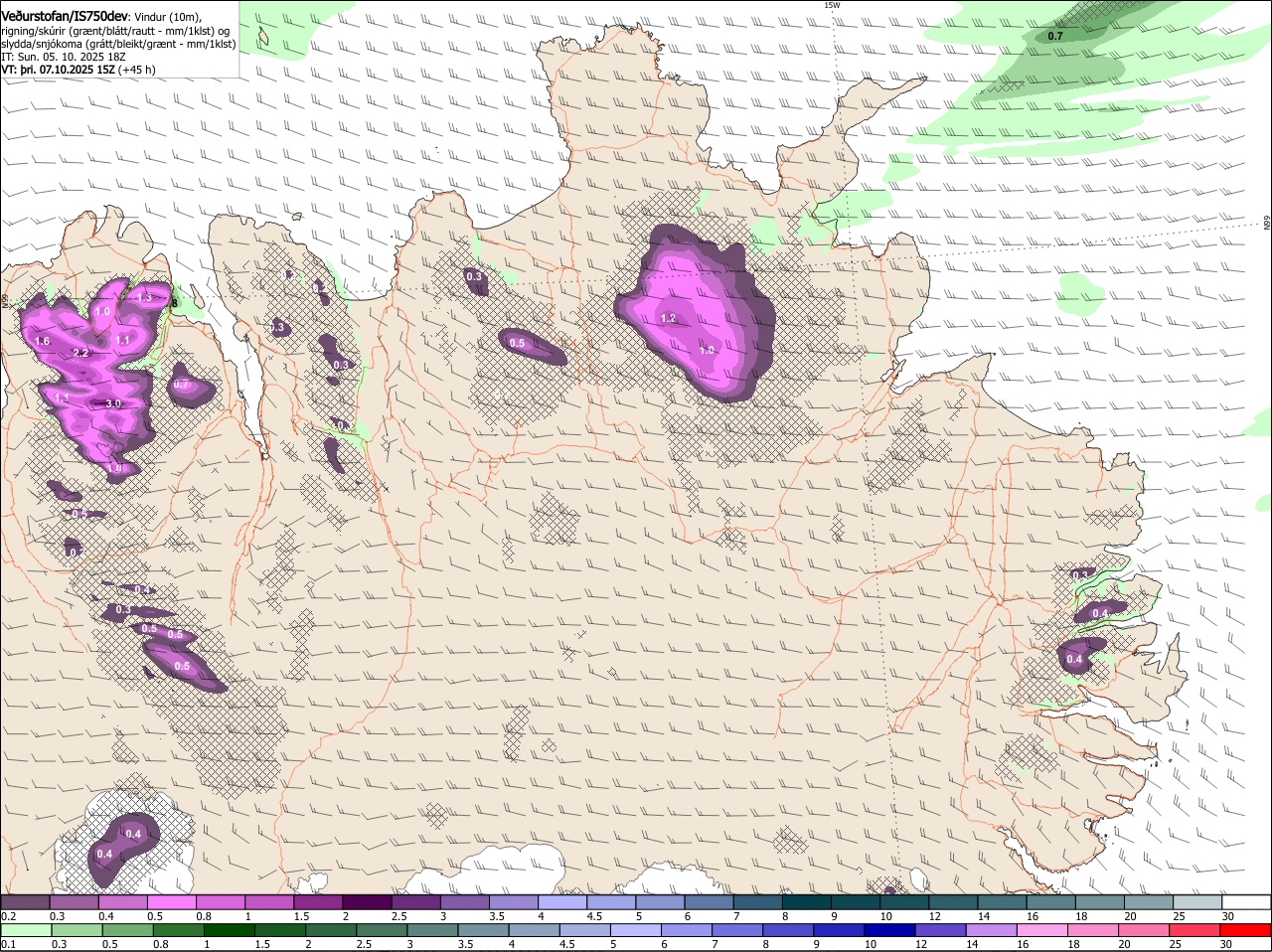Click the 'IT: Sun. 05. 10. 2025 18Z' line

64,57
